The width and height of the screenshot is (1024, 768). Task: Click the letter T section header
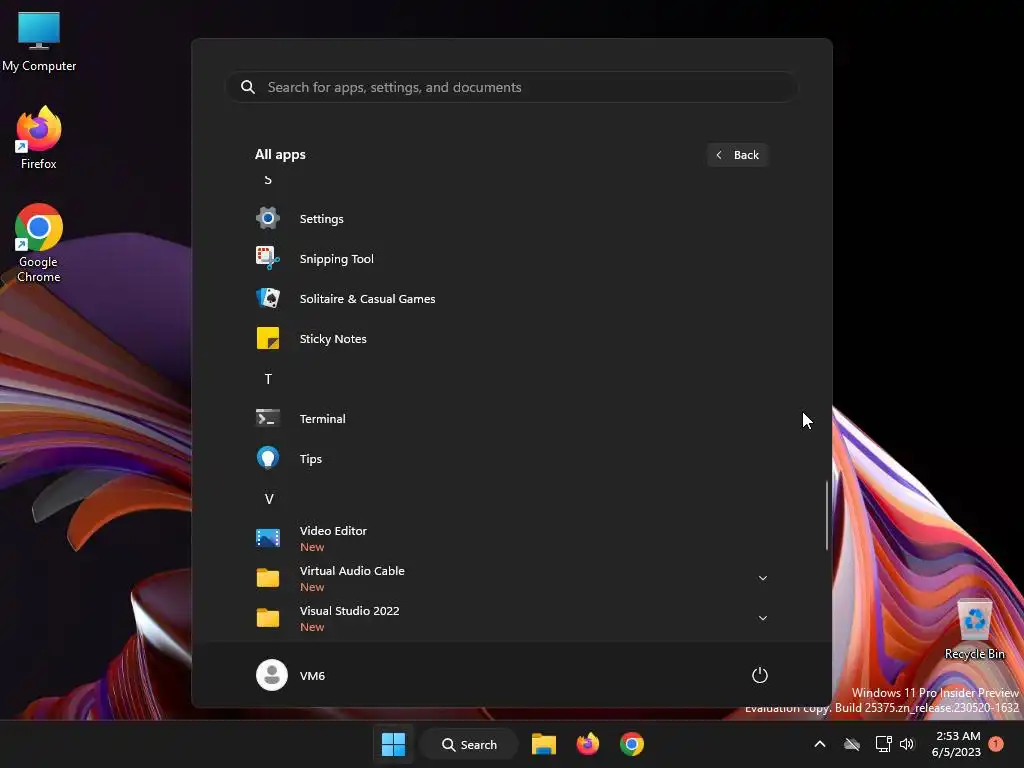[268, 379]
